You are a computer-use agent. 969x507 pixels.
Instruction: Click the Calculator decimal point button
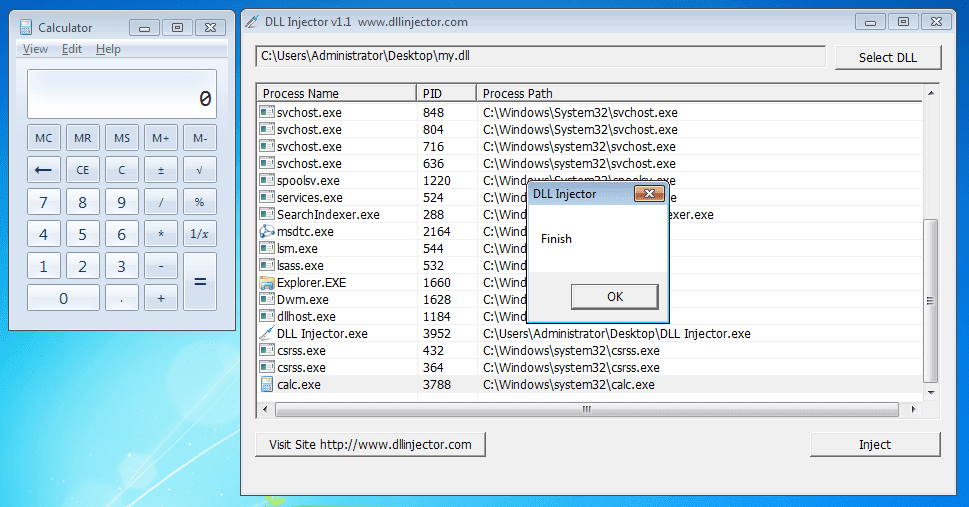122,299
